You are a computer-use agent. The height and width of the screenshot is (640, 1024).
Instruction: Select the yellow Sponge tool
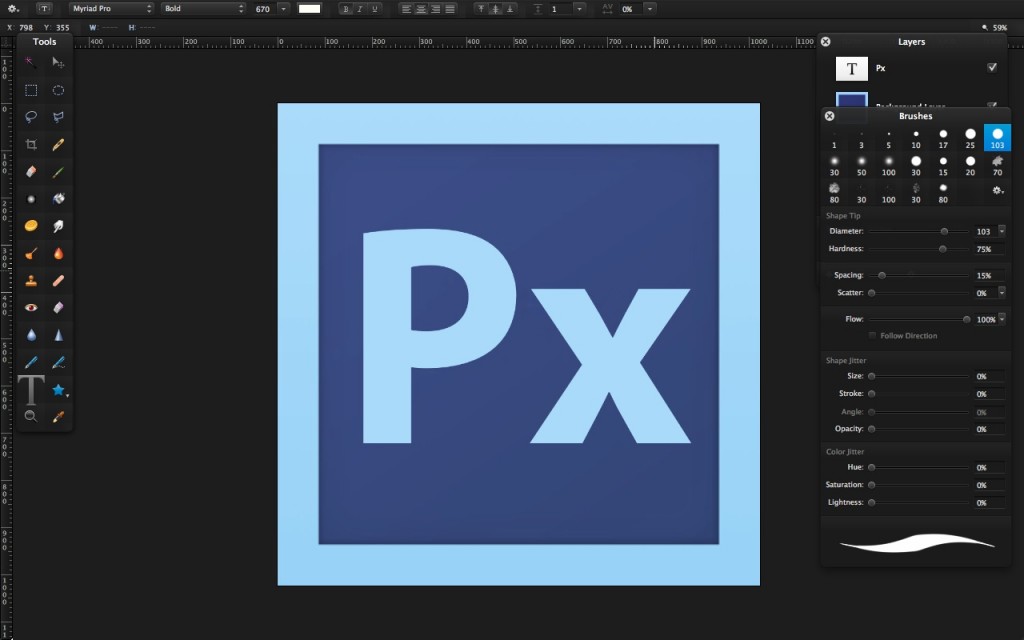click(x=31, y=226)
